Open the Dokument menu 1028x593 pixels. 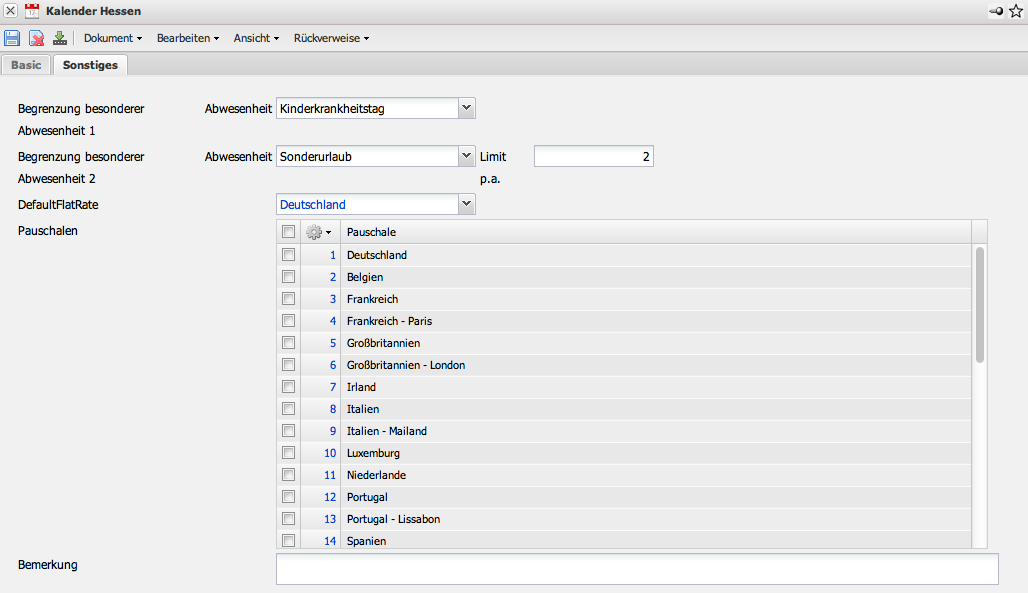pyautogui.click(x=112, y=38)
